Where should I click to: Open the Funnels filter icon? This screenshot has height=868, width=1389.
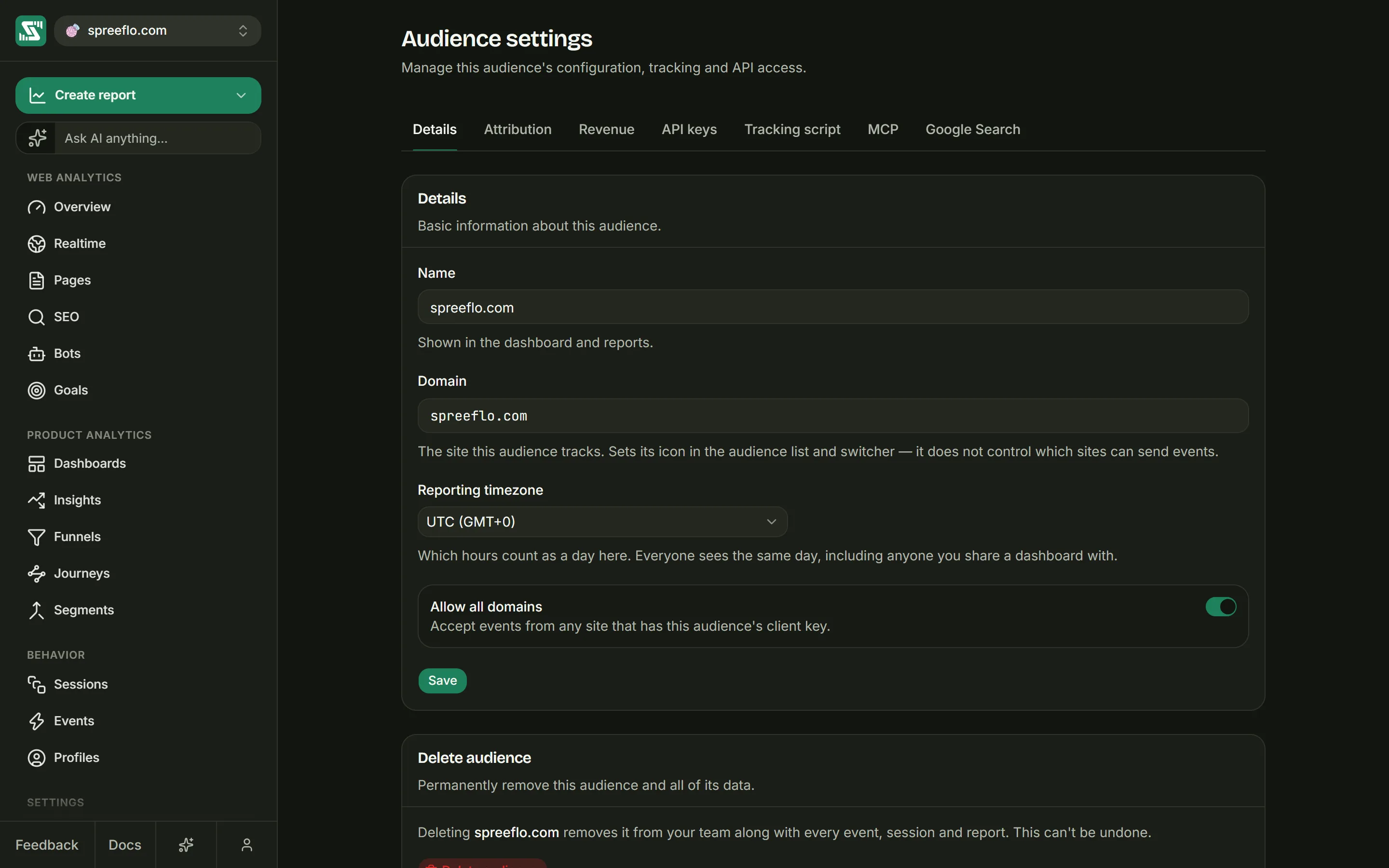(36, 537)
